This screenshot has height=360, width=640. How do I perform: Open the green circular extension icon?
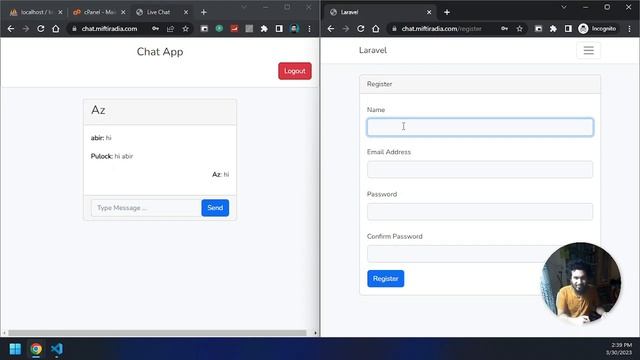pyautogui.click(x=219, y=29)
